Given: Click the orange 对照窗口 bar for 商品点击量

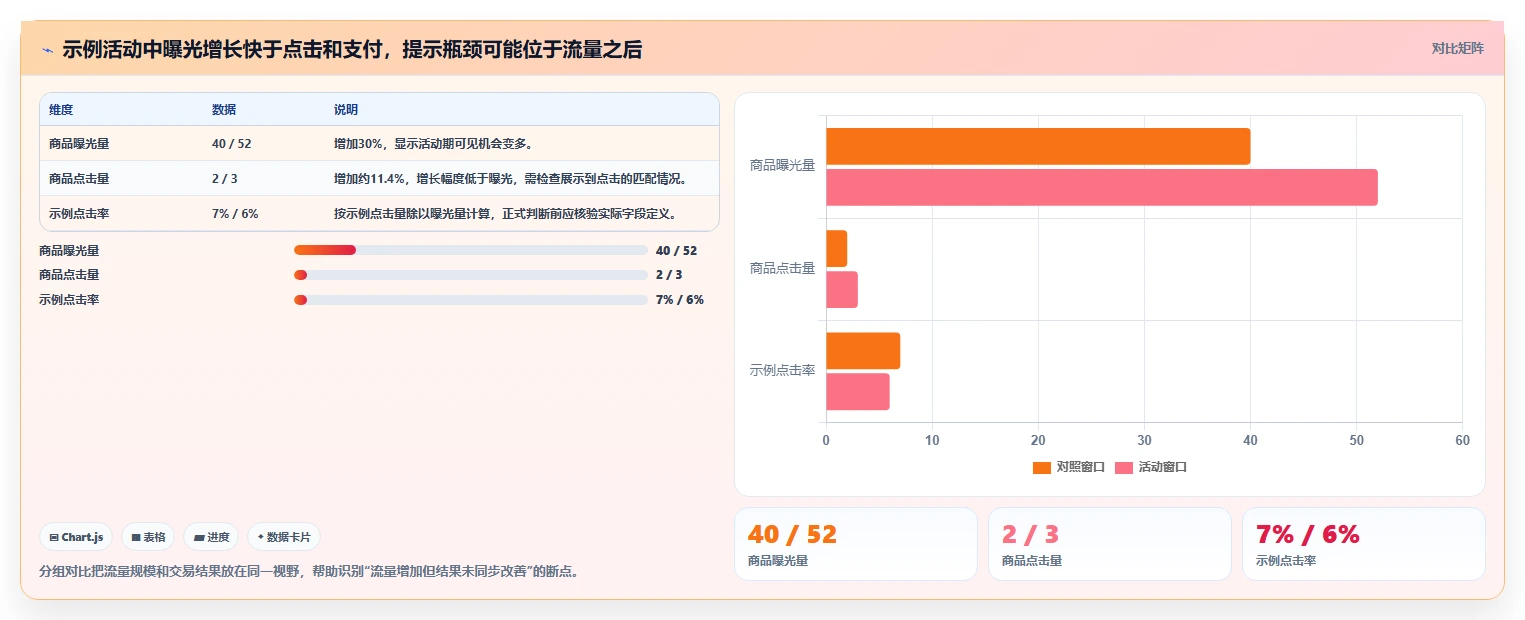Looking at the screenshot, I should coord(837,249).
